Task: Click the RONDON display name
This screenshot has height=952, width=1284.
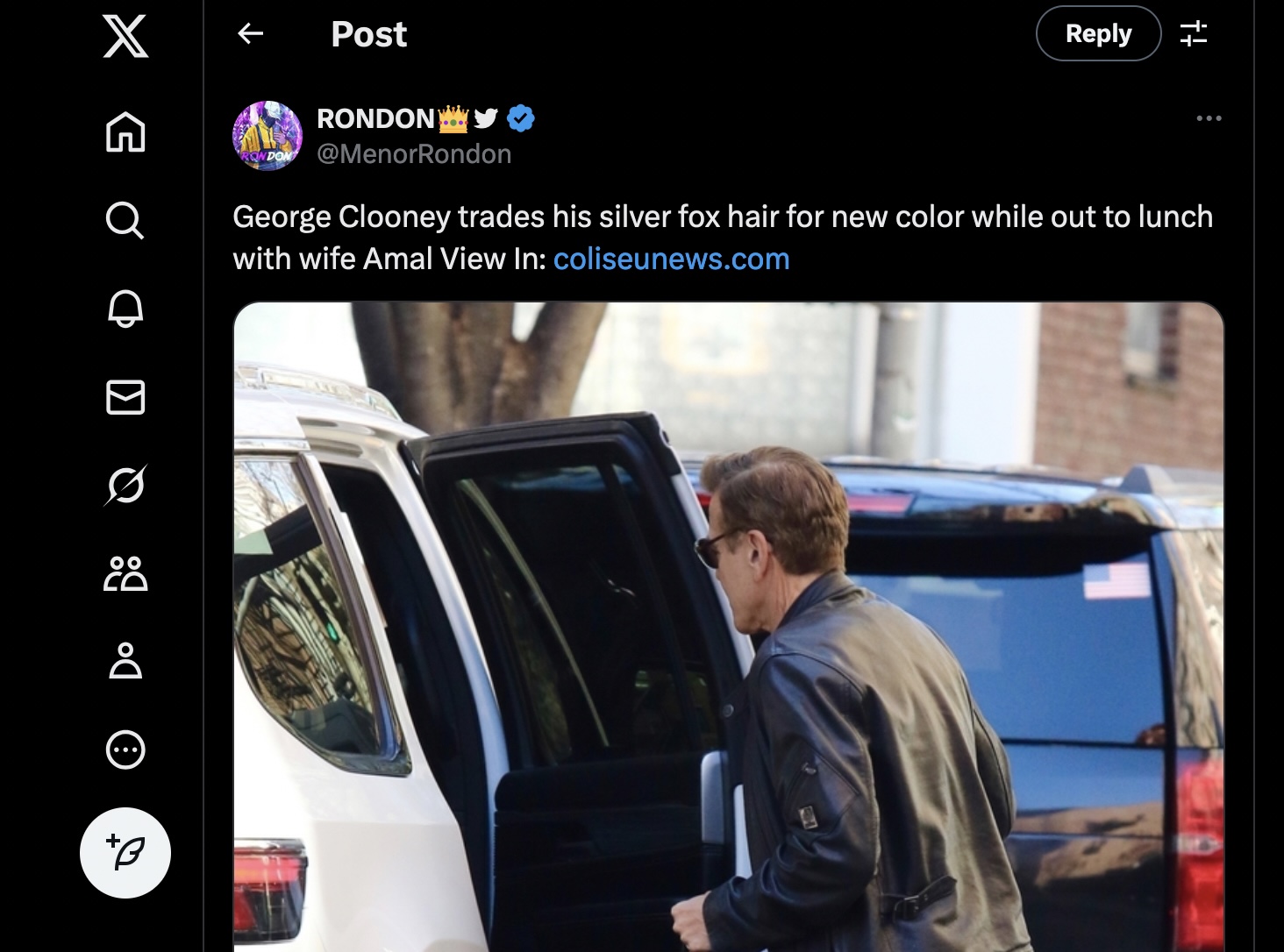Action: click(375, 118)
